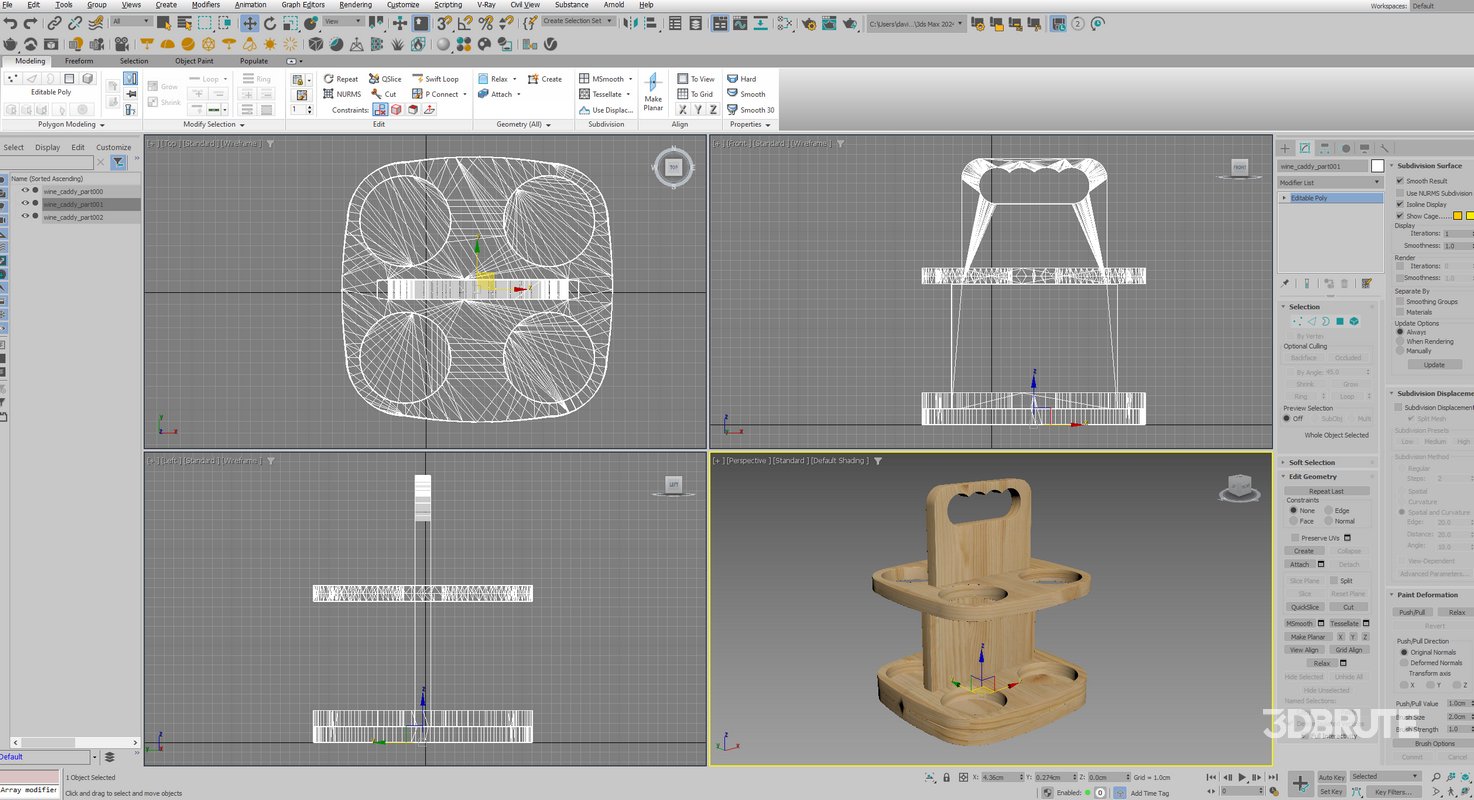
Task: Click the Brush Options button
Action: coord(1434,743)
